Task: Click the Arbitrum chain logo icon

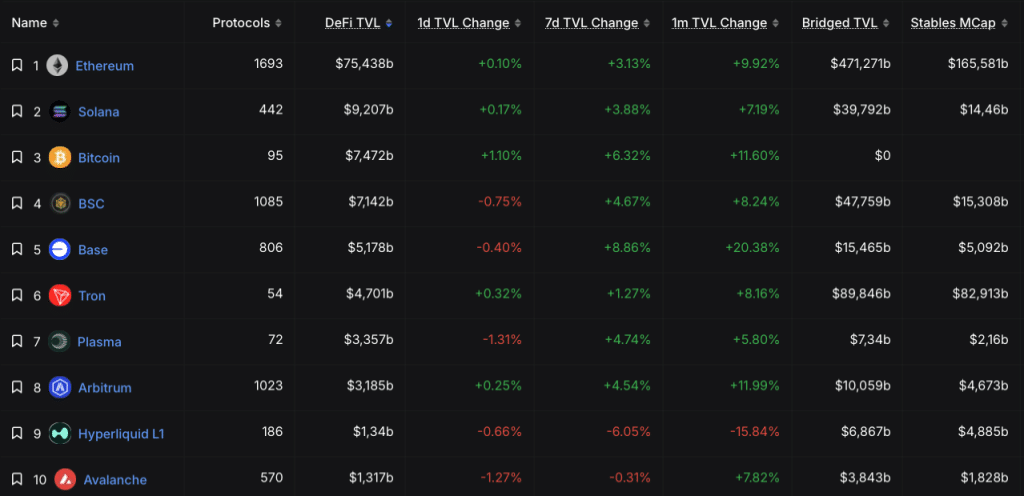Action: [x=60, y=387]
